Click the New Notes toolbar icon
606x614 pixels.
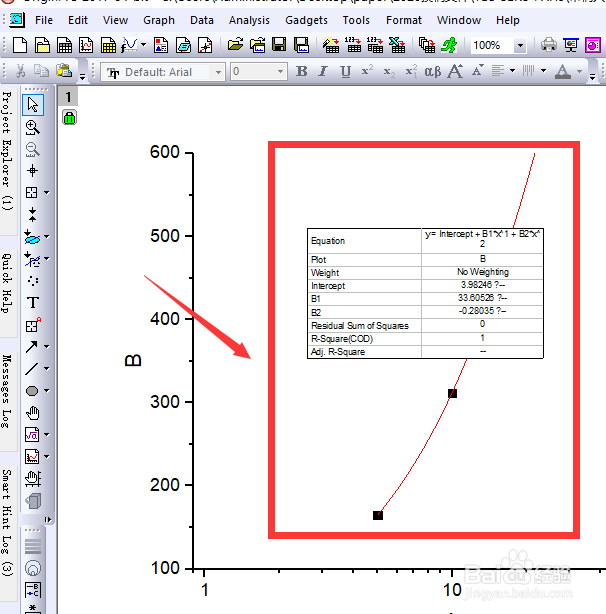(x=183, y=45)
